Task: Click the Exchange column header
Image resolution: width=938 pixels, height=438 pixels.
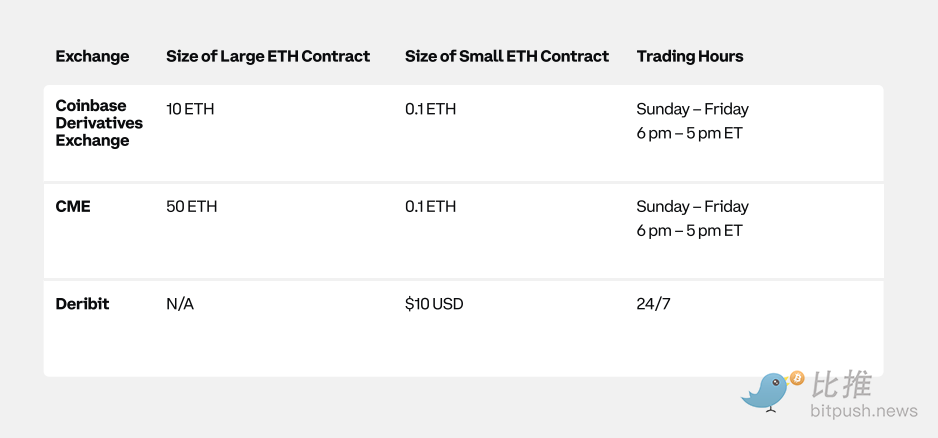Action: tap(92, 56)
